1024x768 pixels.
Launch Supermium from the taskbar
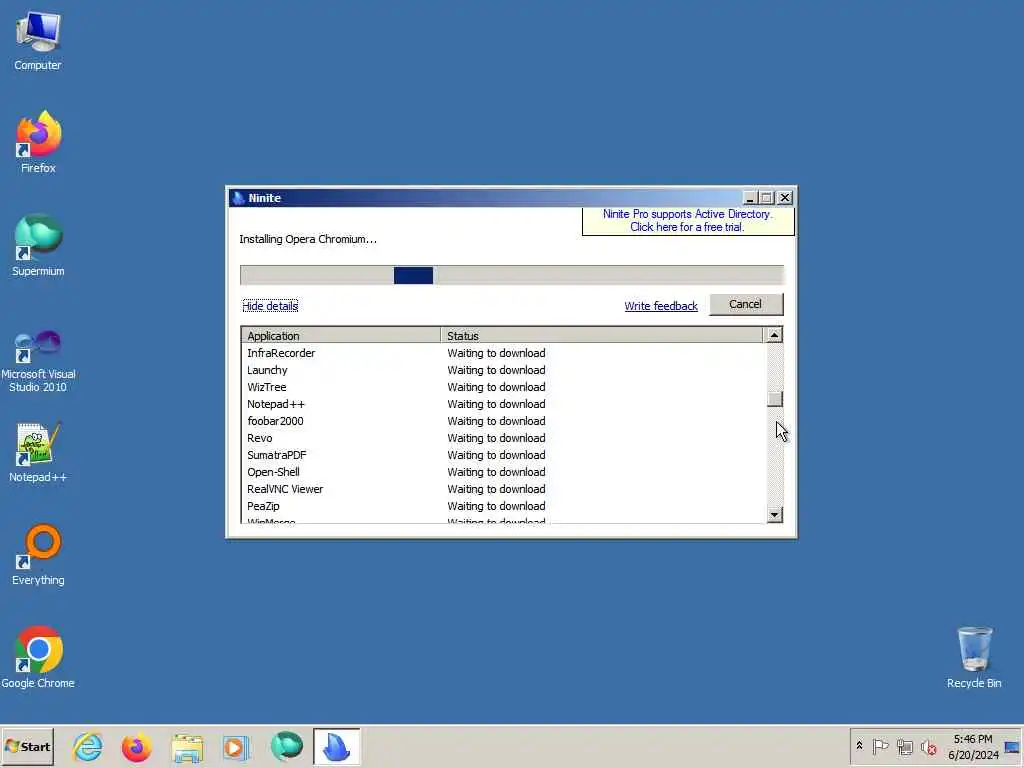286,747
